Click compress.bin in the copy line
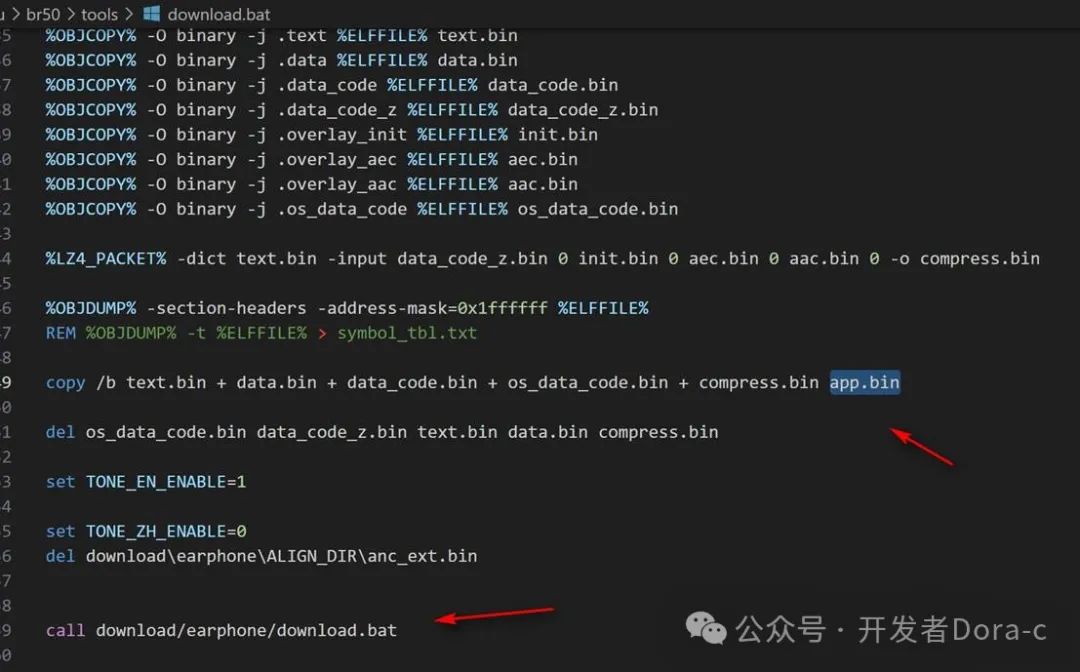 click(758, 383)
